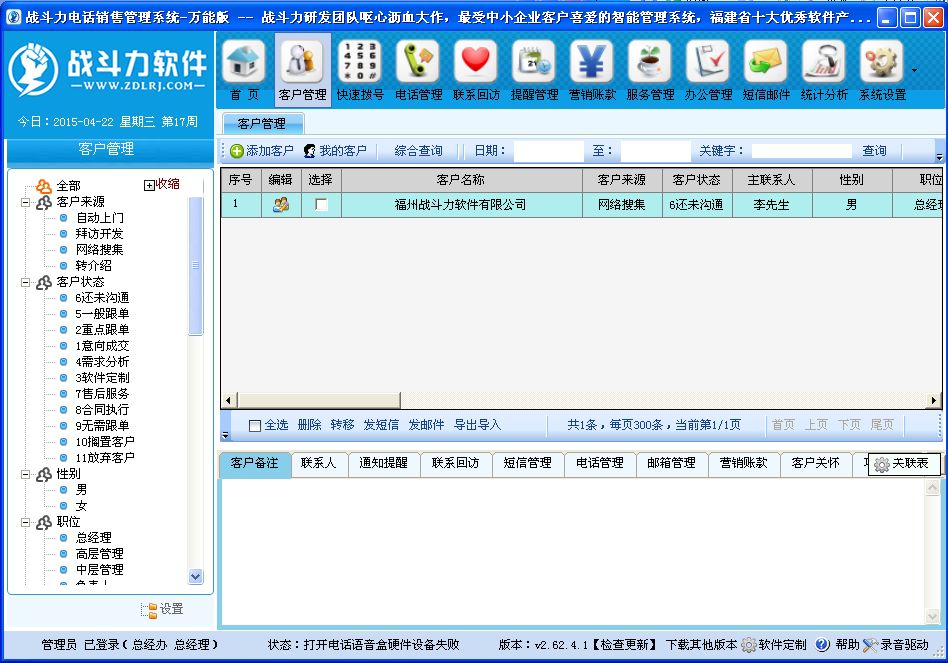The width and height of the screenshot is (948, 663).
Task: Click the 软件定制 gear icon in status bar
Action: 748,645
